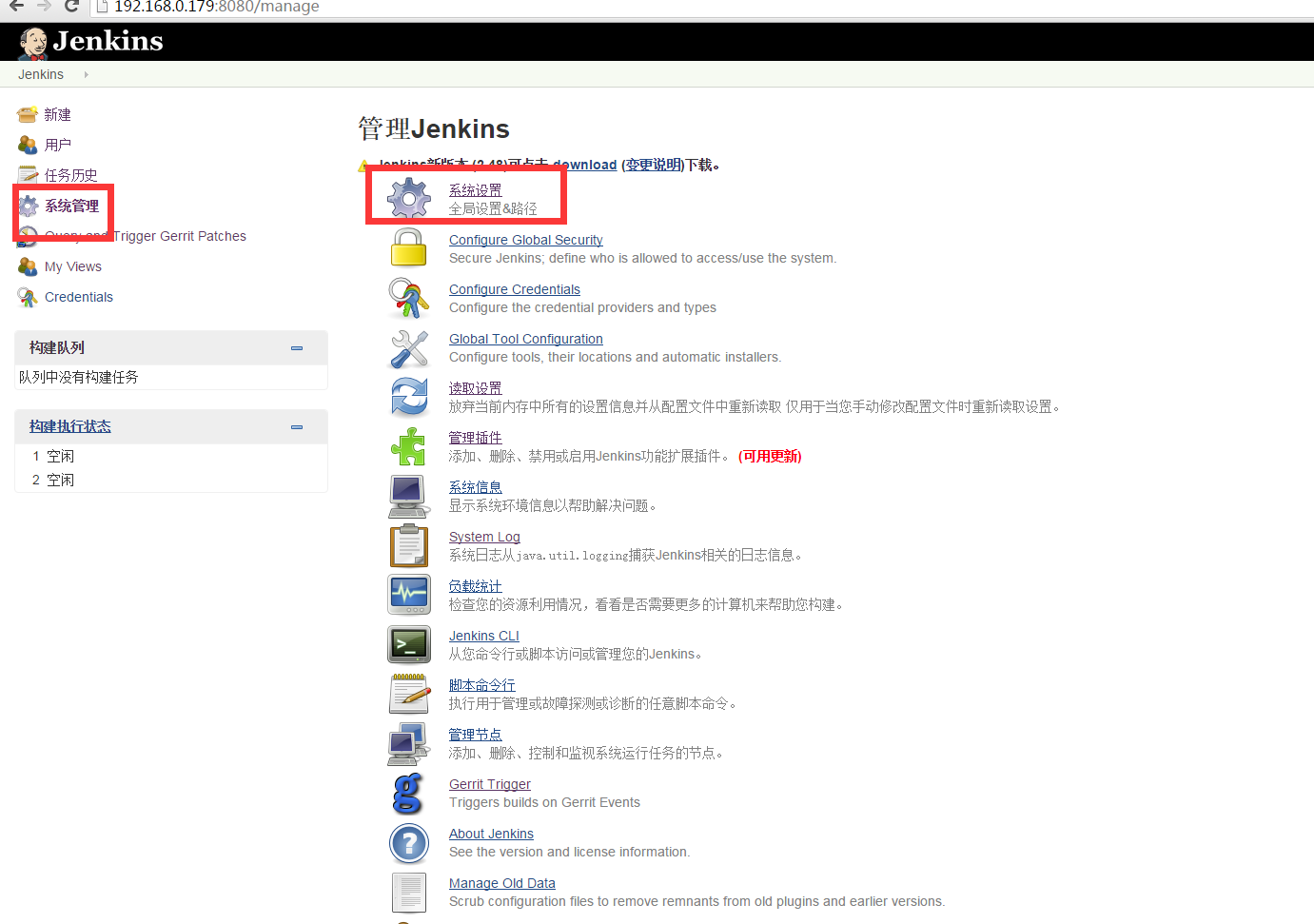Click the Jenkins butler logo icon
This screenshot has width=1314, height=924.
tap(33, 43)
